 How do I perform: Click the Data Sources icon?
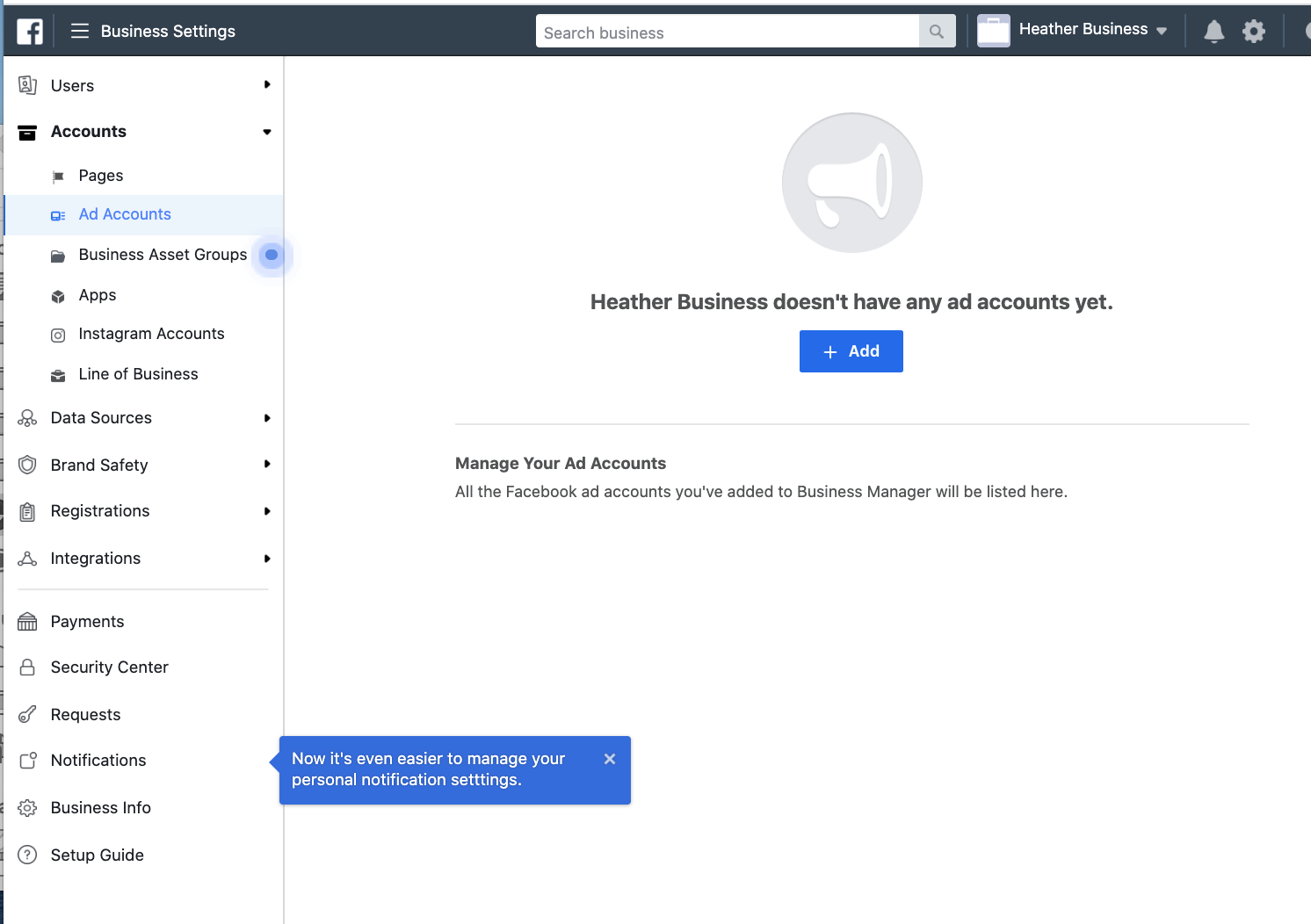tap(27, 418)
